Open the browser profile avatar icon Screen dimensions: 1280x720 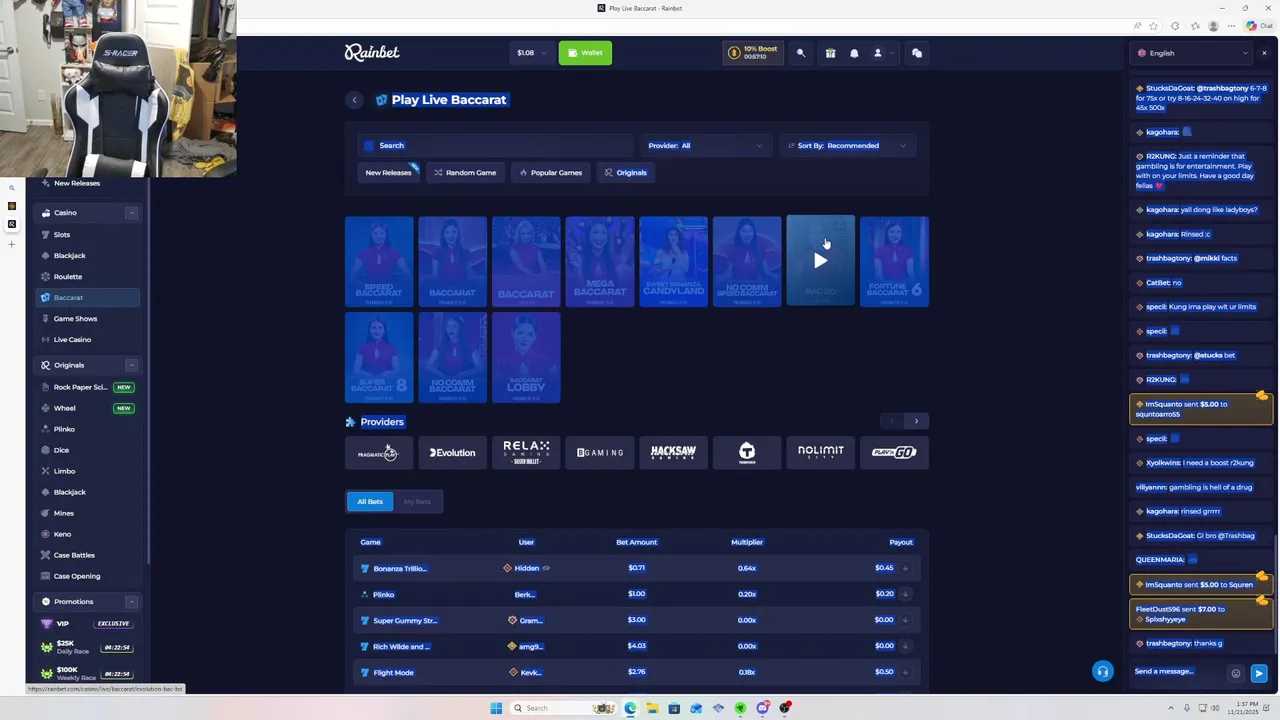coord(1214,26)
